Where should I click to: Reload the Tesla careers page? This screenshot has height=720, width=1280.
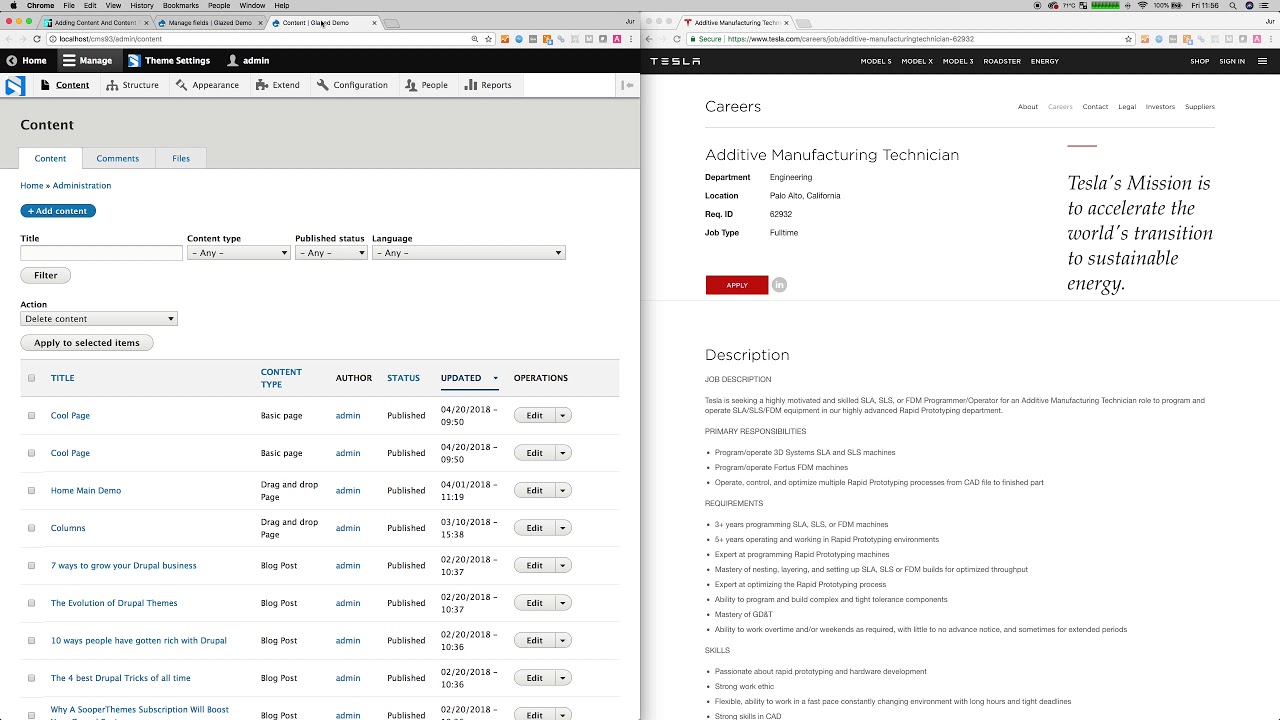click(677, 39)
